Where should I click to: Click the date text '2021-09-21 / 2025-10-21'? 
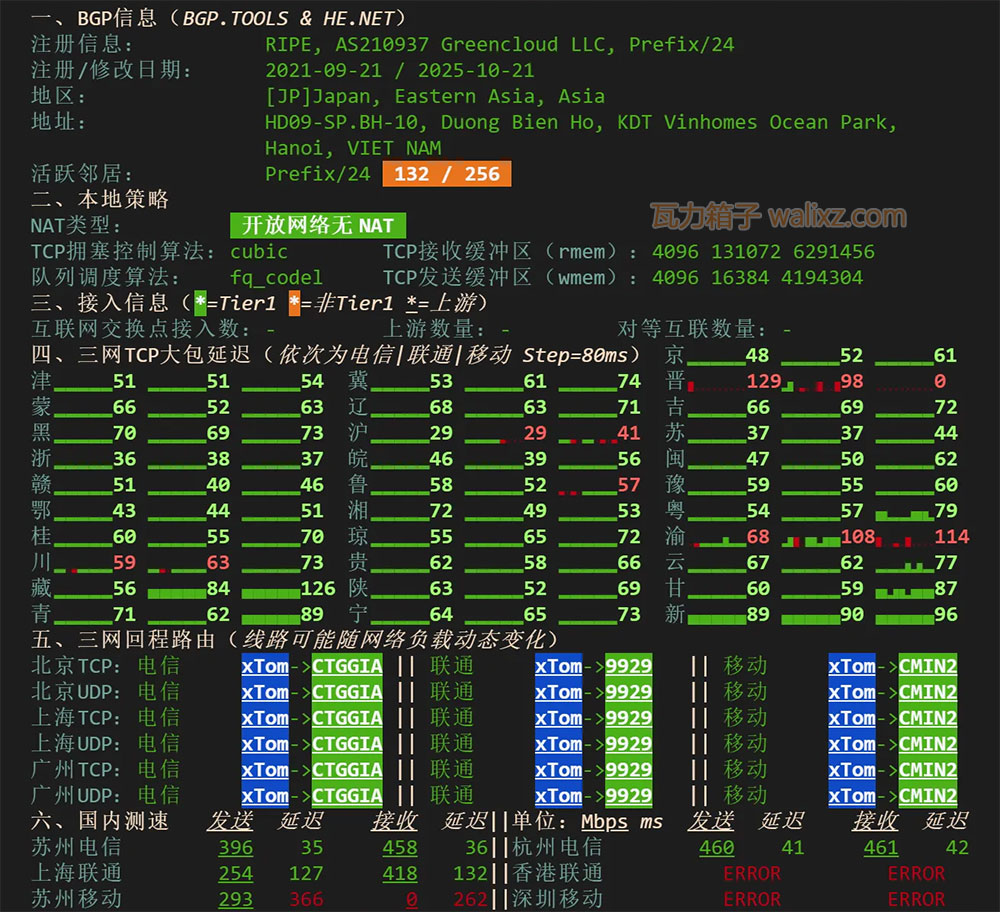pyautogui.click(x=399, y=71)
